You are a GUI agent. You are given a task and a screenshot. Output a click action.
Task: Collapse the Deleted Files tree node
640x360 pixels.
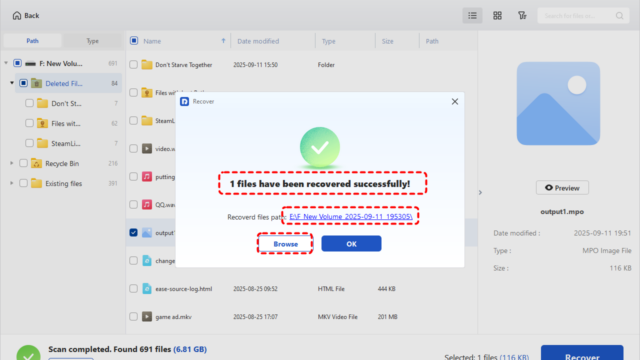tap(12, 83)
